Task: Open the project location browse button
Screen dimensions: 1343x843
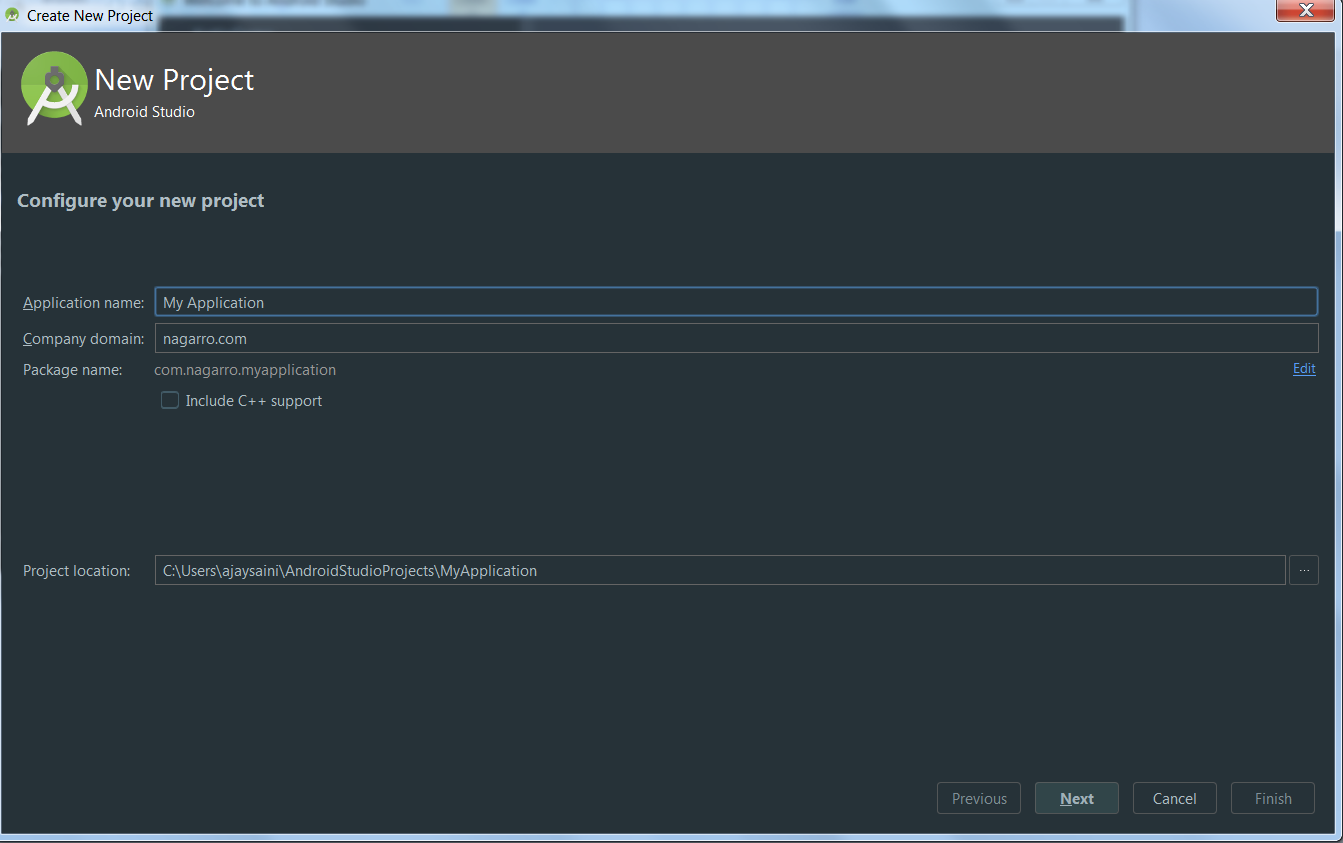Action: click(x=1304, y=570)
